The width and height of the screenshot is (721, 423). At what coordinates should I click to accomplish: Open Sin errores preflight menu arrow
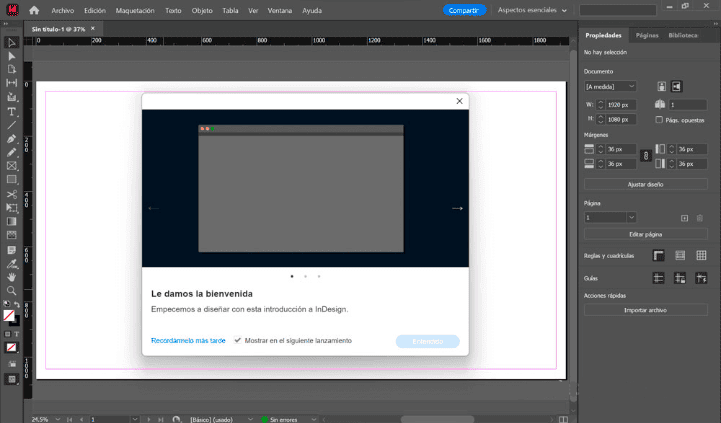coord(314,419)
